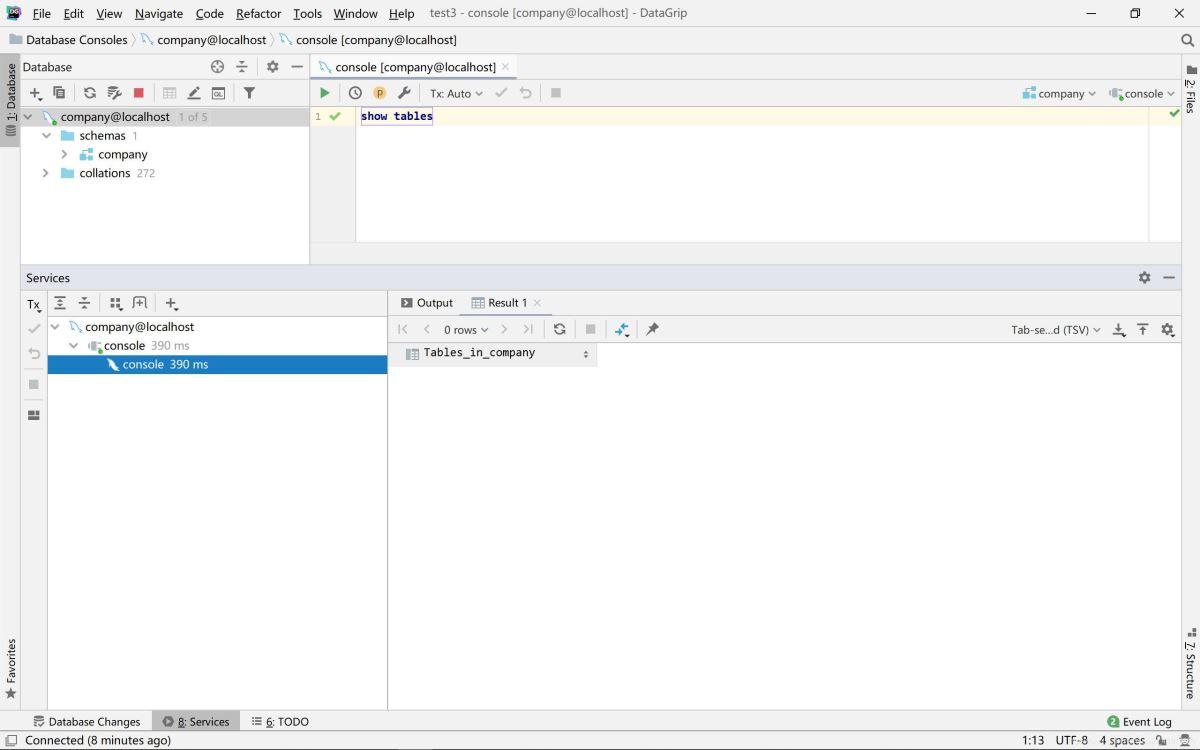Click the Add data source plus icon

pyautogui.click(x=35, y=93)
